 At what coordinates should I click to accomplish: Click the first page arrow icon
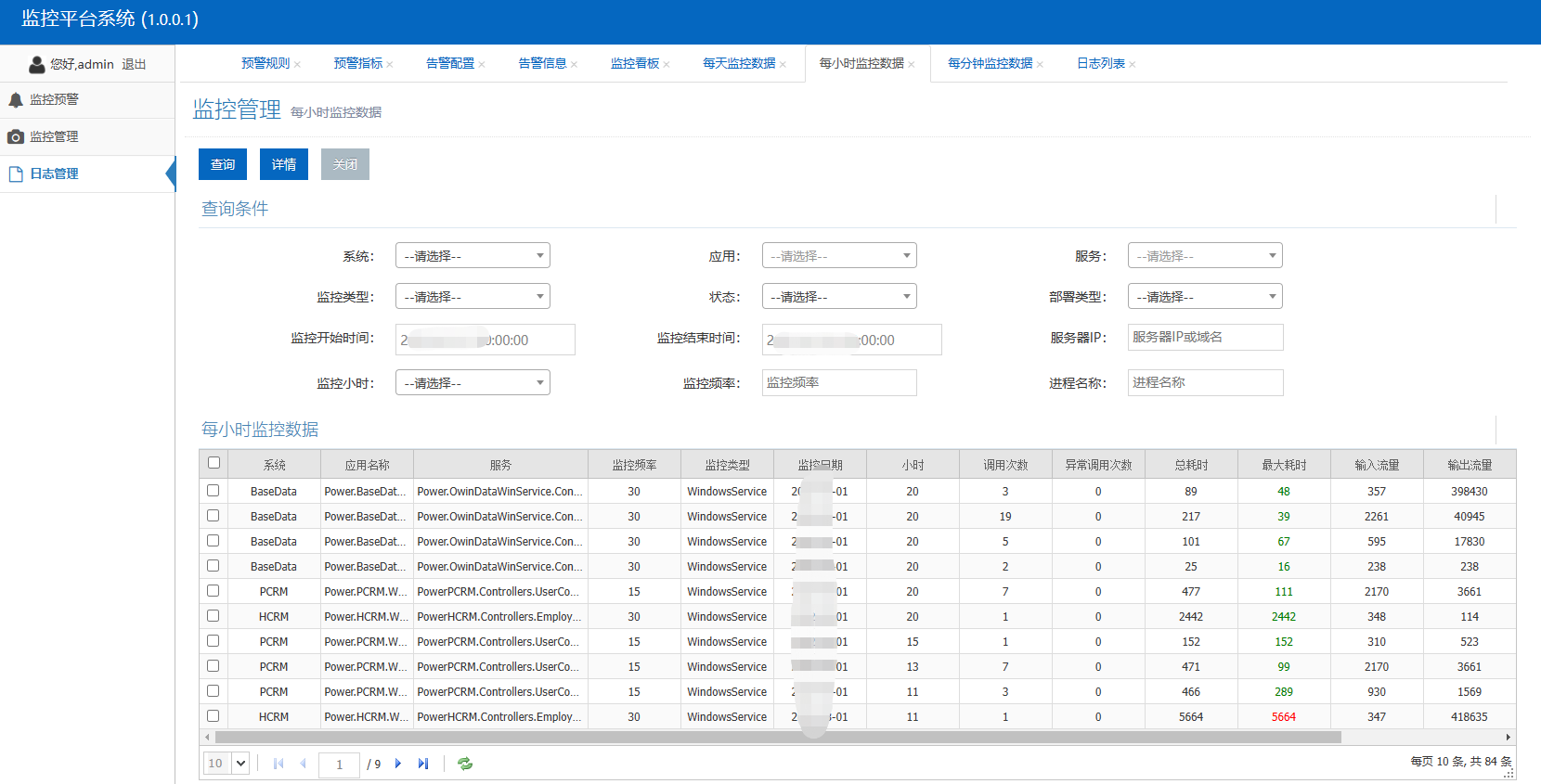pos(278,764)
